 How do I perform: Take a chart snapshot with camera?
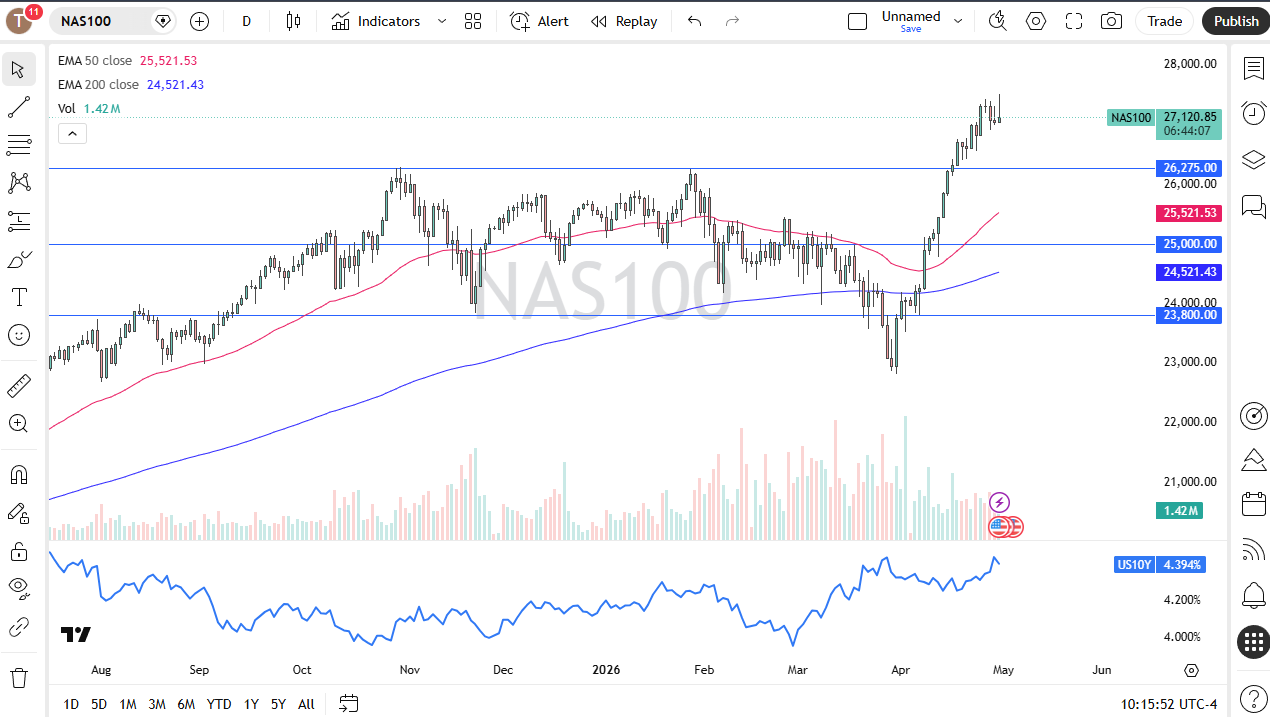pyautogui.click(x=1111, y=21)
